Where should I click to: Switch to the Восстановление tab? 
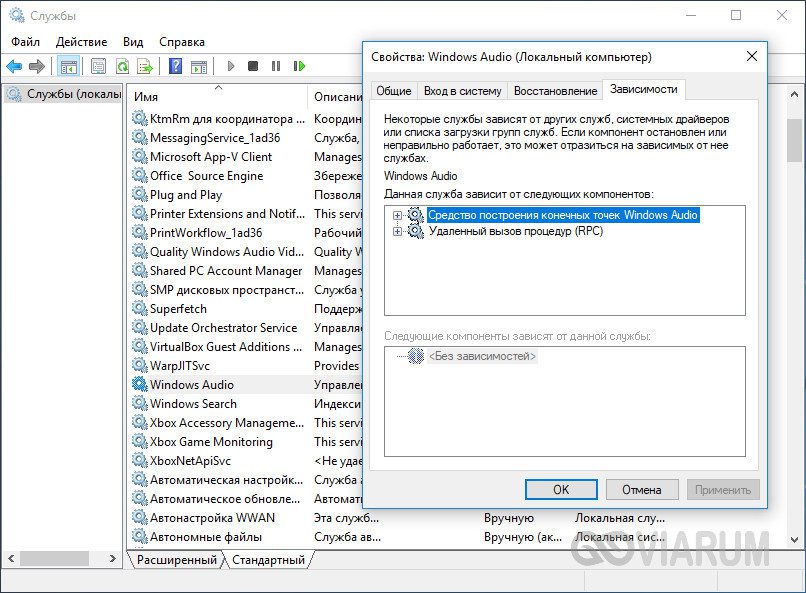click(556, 91)
